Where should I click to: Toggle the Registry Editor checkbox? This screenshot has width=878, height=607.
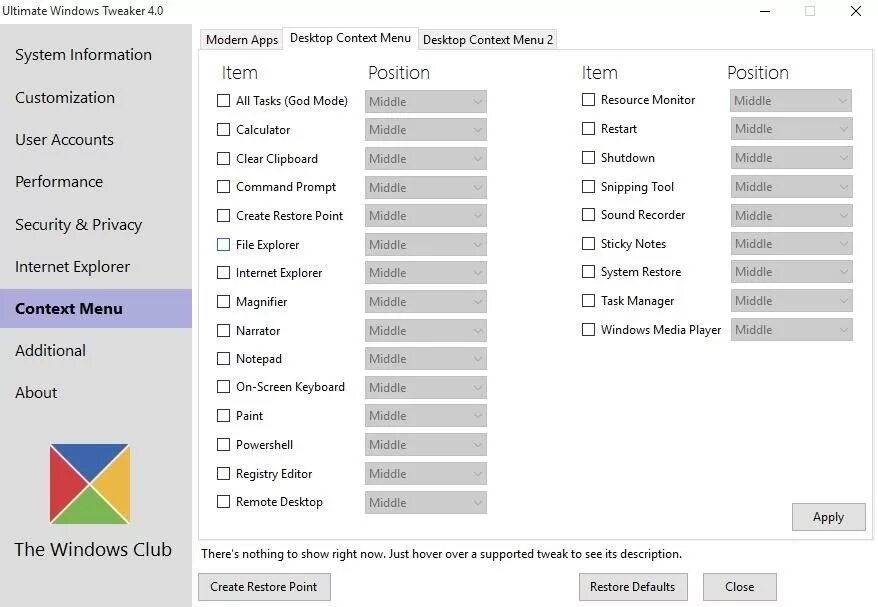click(x=223, y=474)
